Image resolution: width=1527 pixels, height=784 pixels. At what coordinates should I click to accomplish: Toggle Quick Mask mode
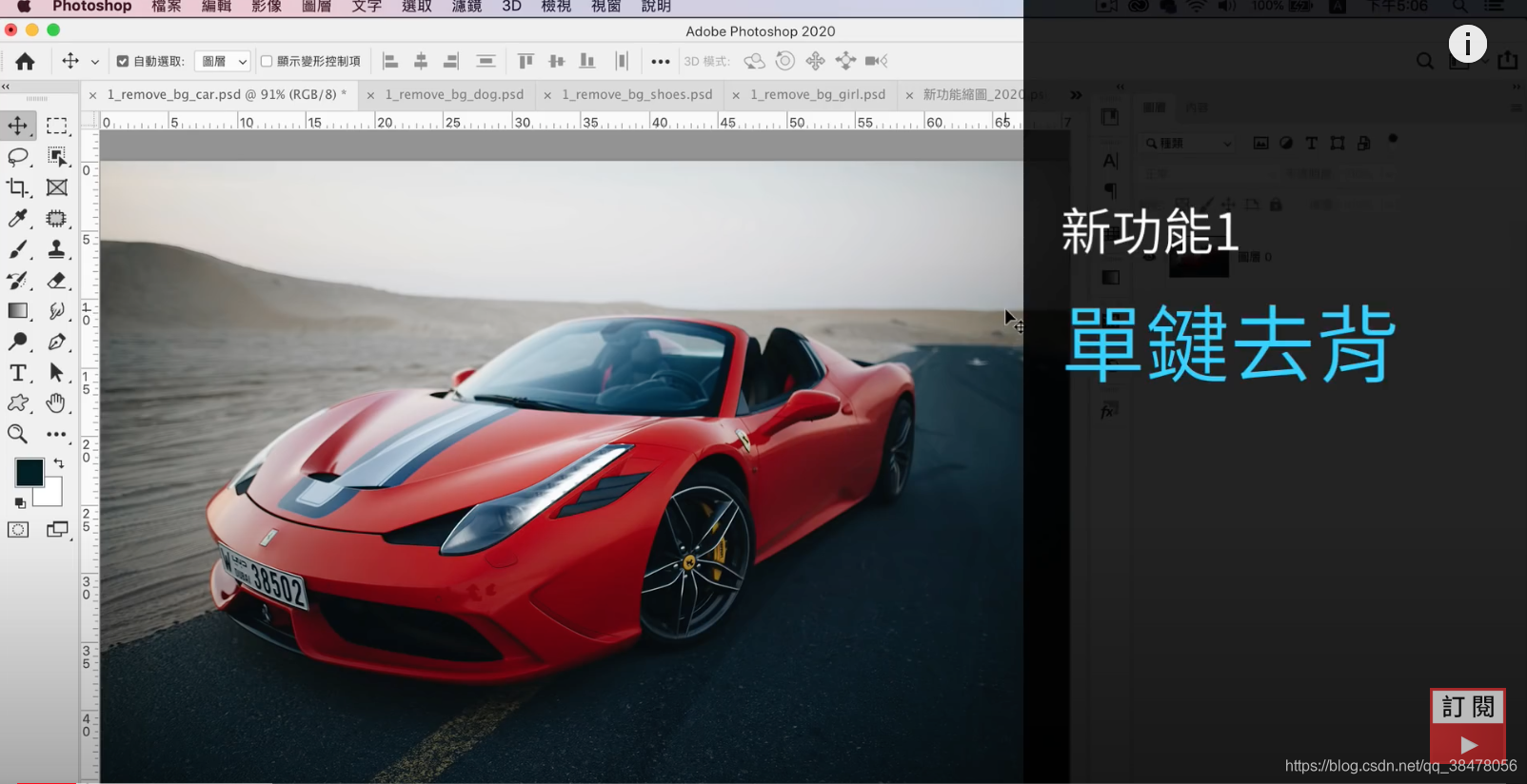[x=18, y=530]
